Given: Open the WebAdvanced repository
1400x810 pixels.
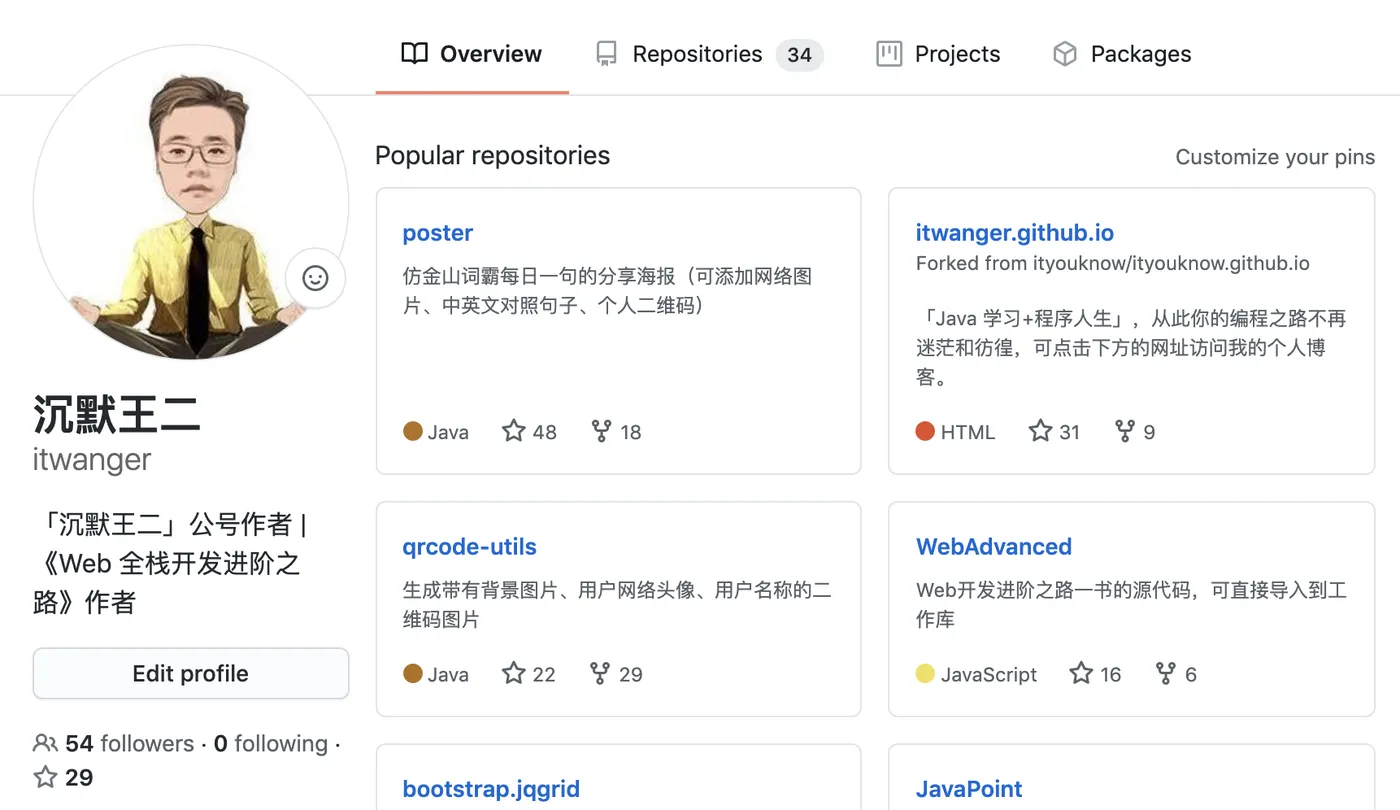Looking at the screenshot, I should (994, 547).
